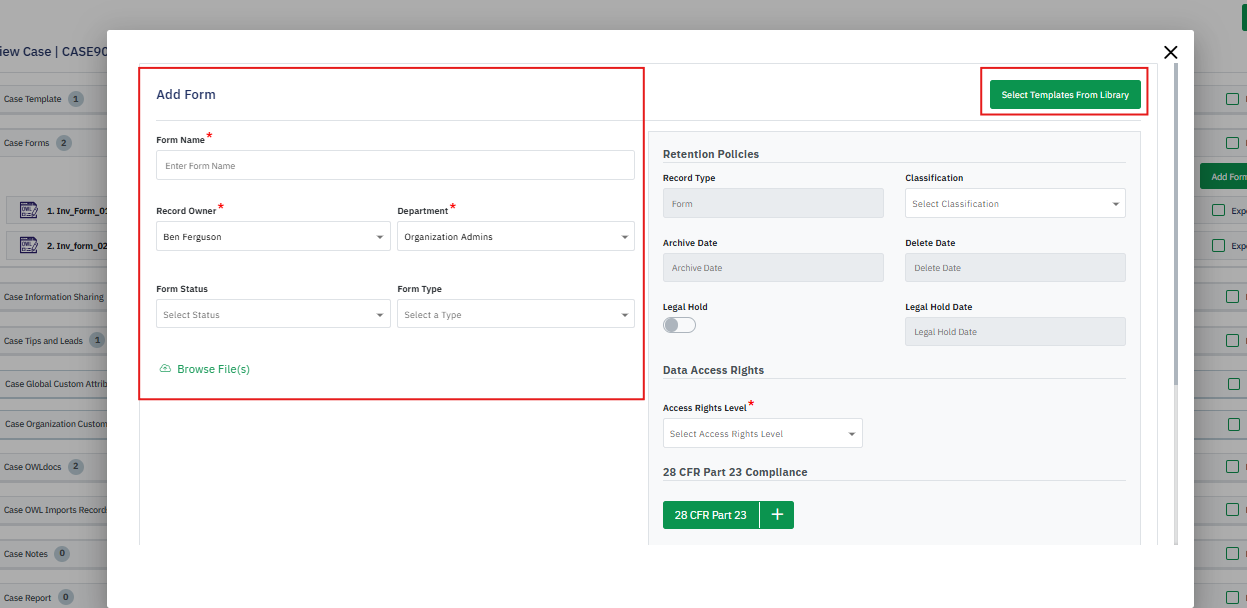Open the Case Notes section
This screenshot has height=608, width=1247.
tap(26, 554)
